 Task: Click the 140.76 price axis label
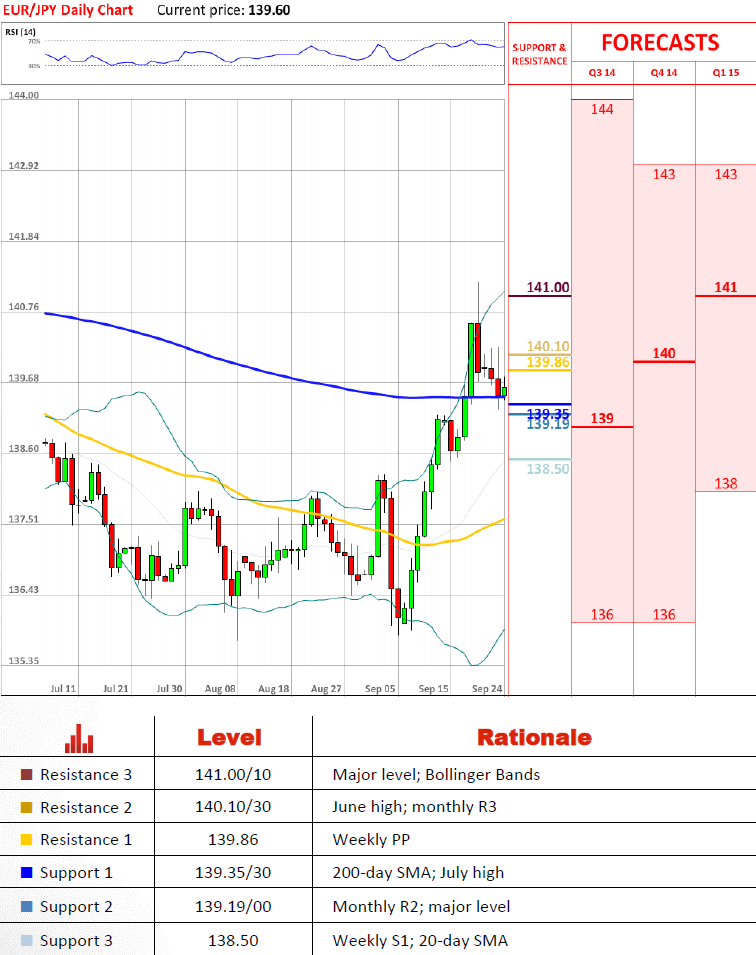24,306
